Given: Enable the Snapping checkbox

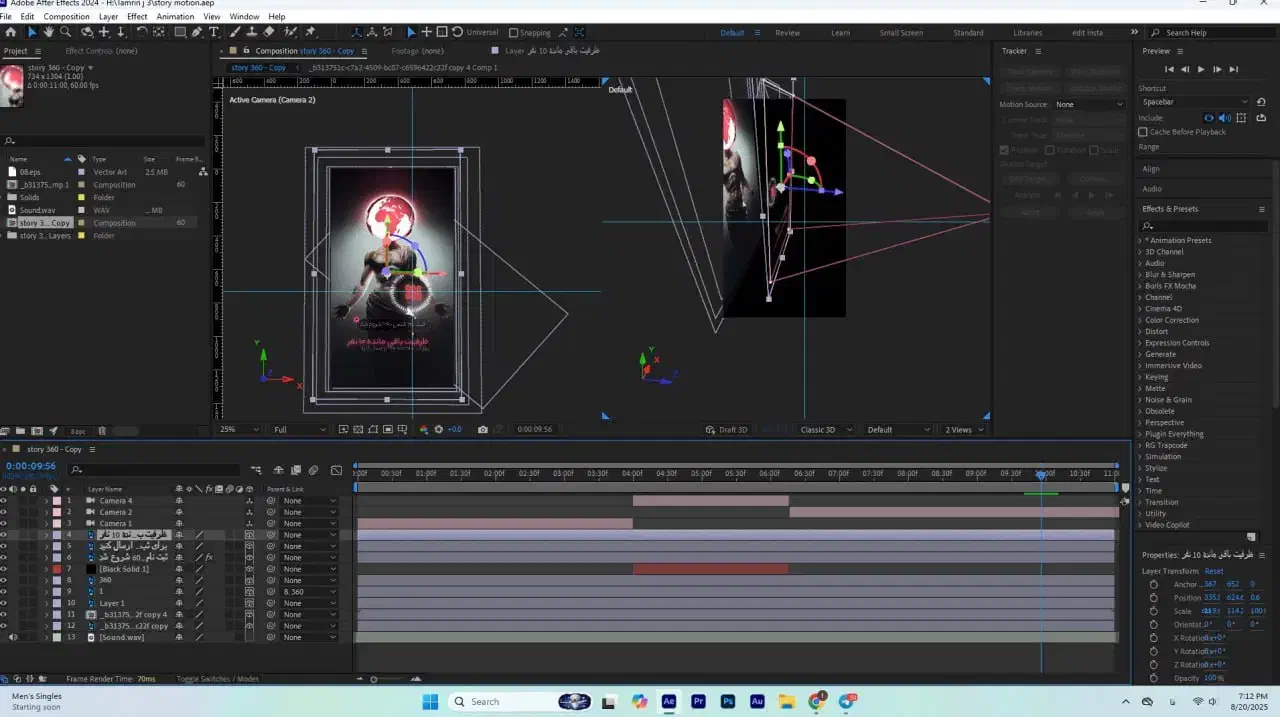Looking at the screenshot, I should (x=514, y=33).
